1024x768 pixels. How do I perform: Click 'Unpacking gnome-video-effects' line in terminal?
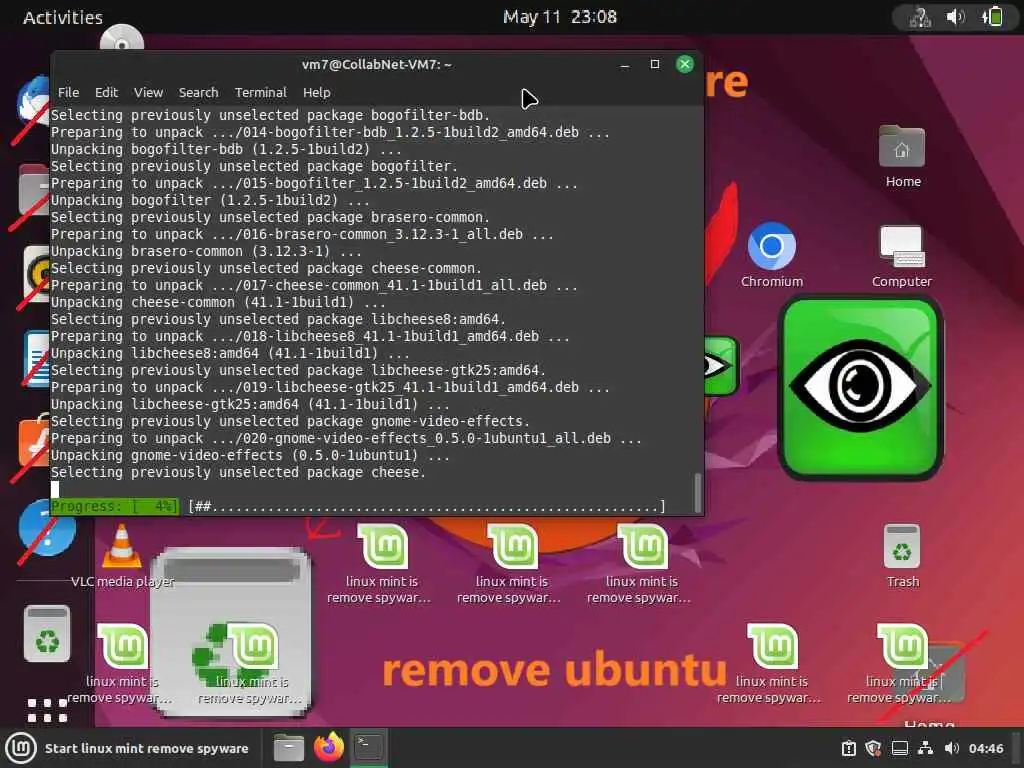point(250,455)
